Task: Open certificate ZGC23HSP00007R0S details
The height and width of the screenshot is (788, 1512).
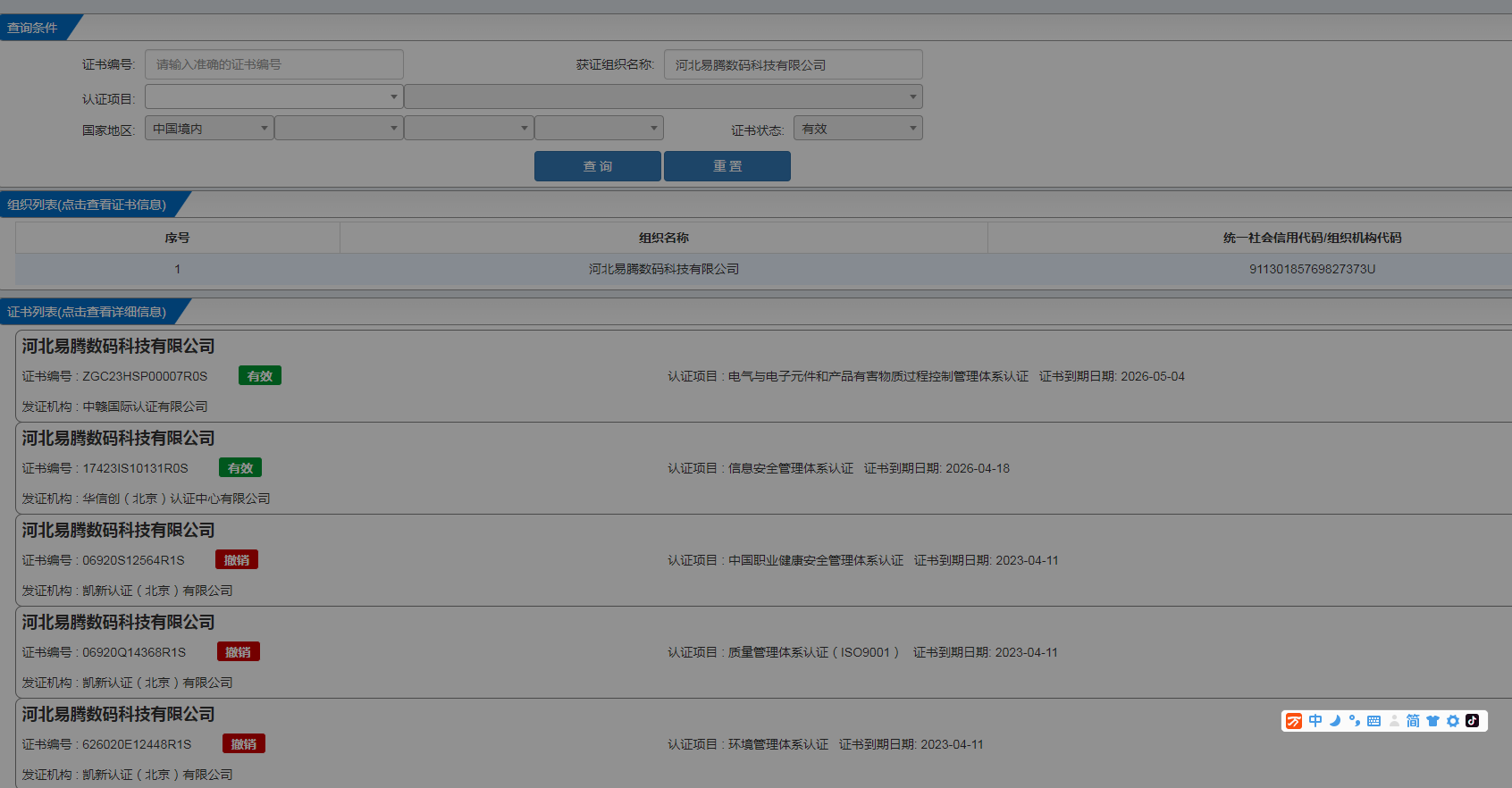Action: pyautogui.click(x=763, y=376)
